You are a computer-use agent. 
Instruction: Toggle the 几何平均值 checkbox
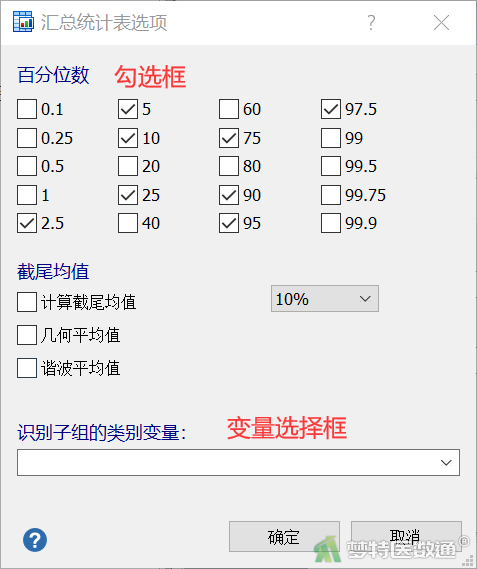tap(27, 335)
